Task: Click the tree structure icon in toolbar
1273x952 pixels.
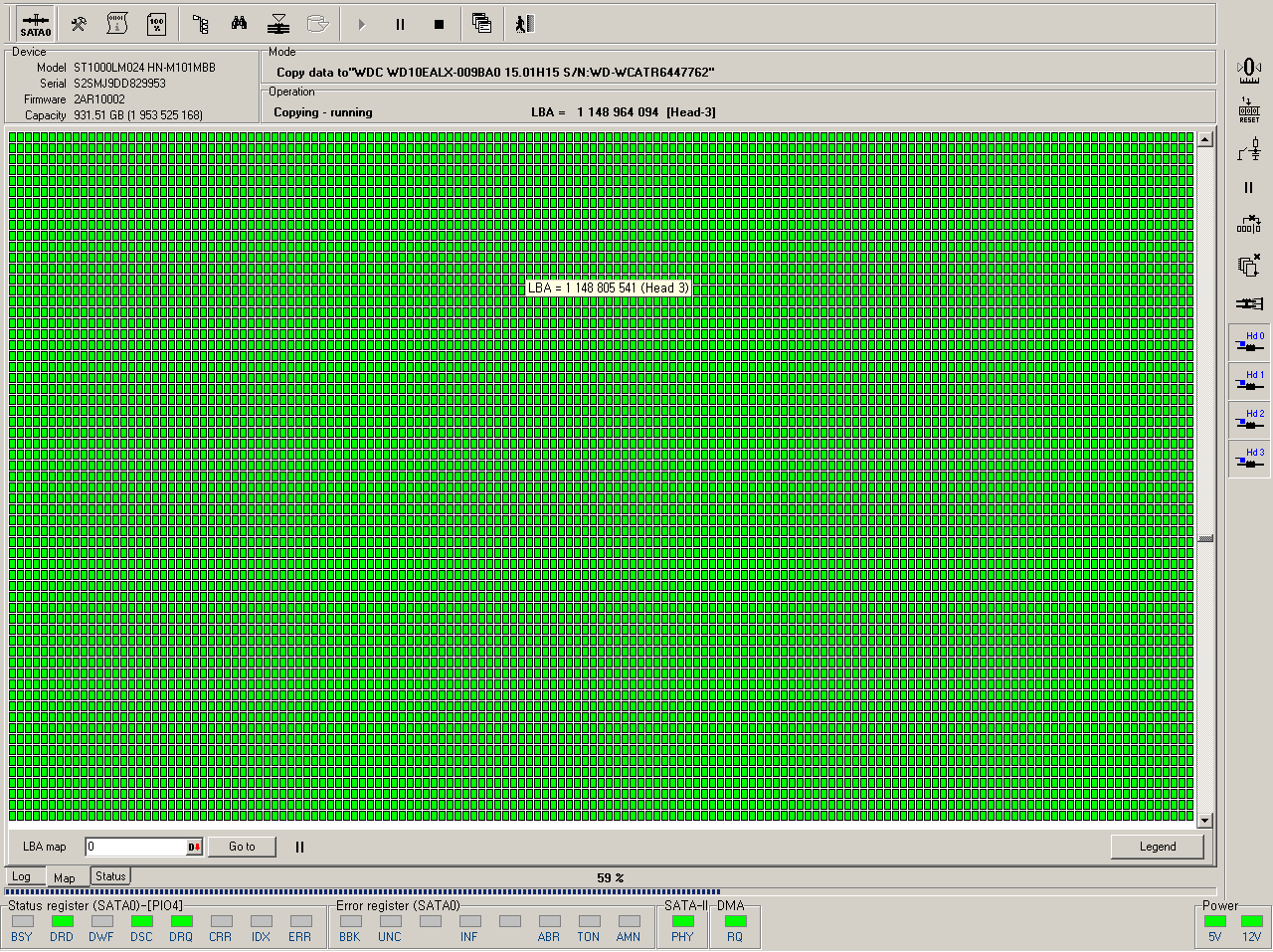Action: pos(200,24)
